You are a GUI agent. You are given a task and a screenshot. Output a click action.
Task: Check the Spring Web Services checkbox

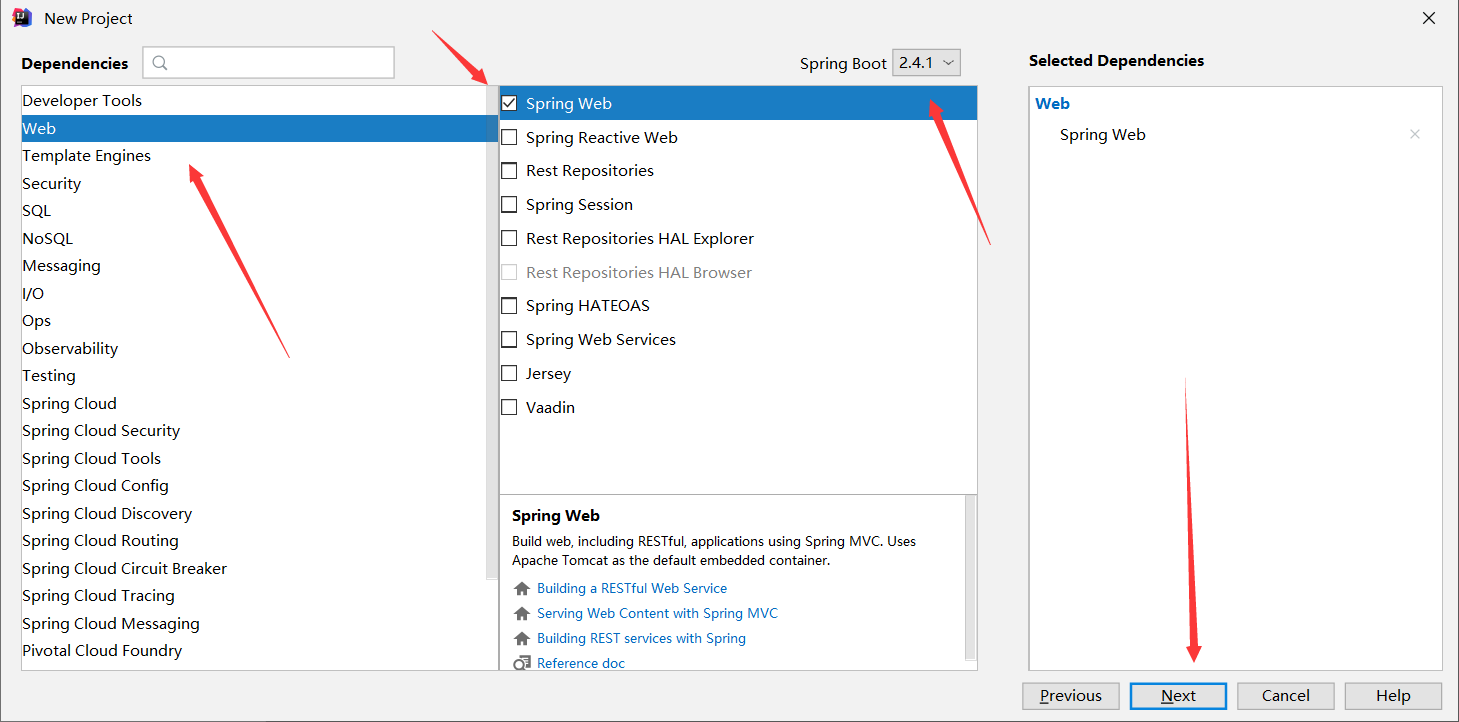pyautogui.click(x=509, y=340)
